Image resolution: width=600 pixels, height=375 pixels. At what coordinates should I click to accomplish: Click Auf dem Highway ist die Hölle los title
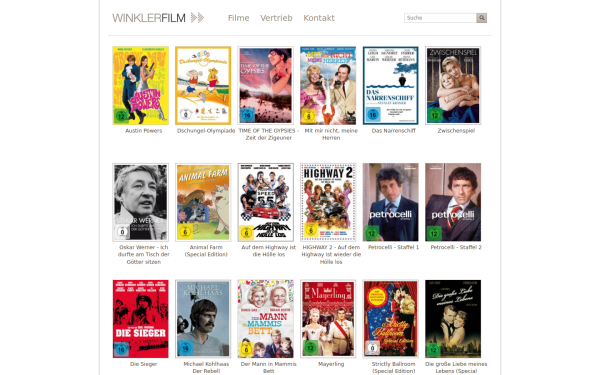point(269,251)
